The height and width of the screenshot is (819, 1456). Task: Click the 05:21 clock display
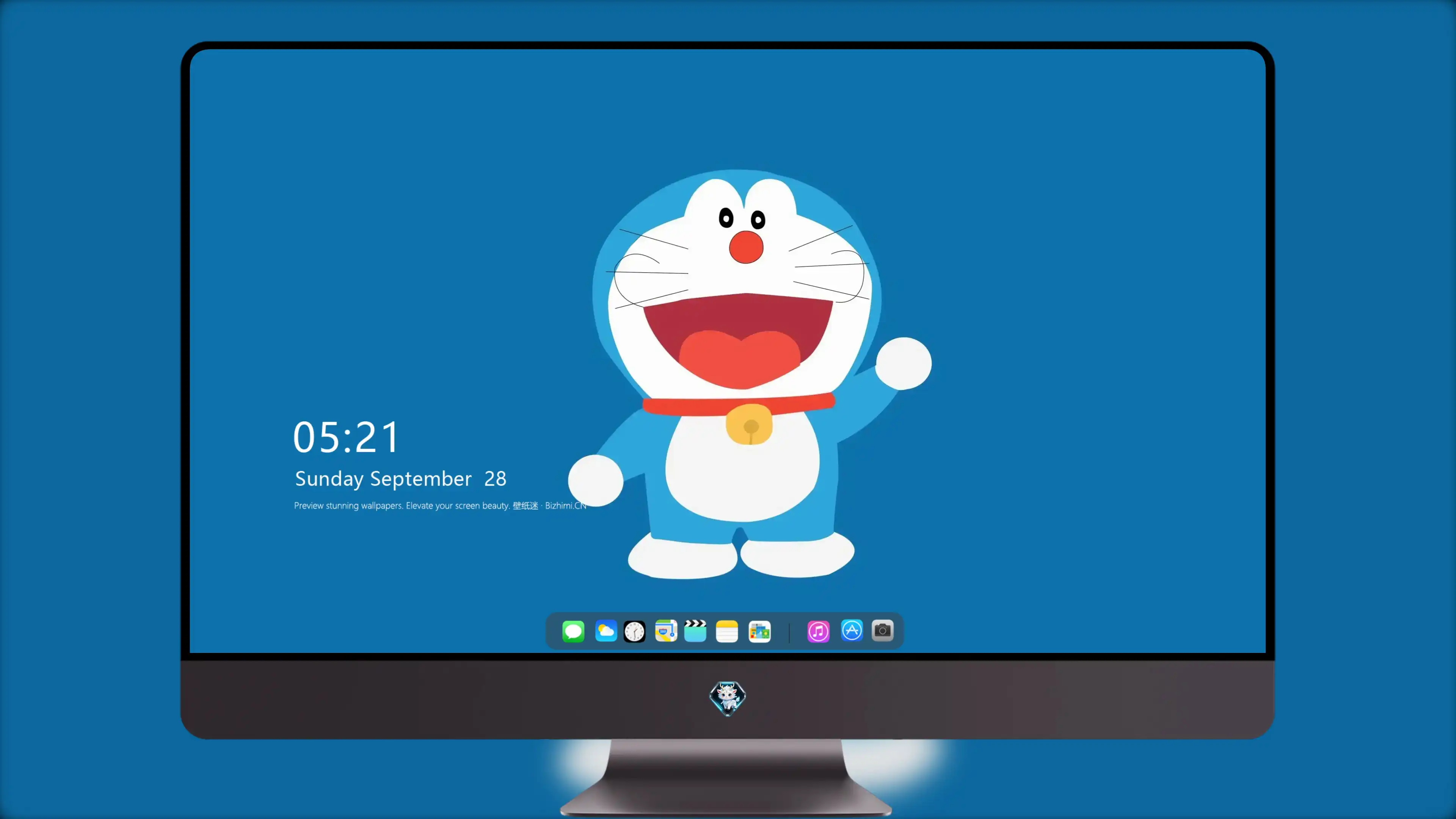pos(346,437)
